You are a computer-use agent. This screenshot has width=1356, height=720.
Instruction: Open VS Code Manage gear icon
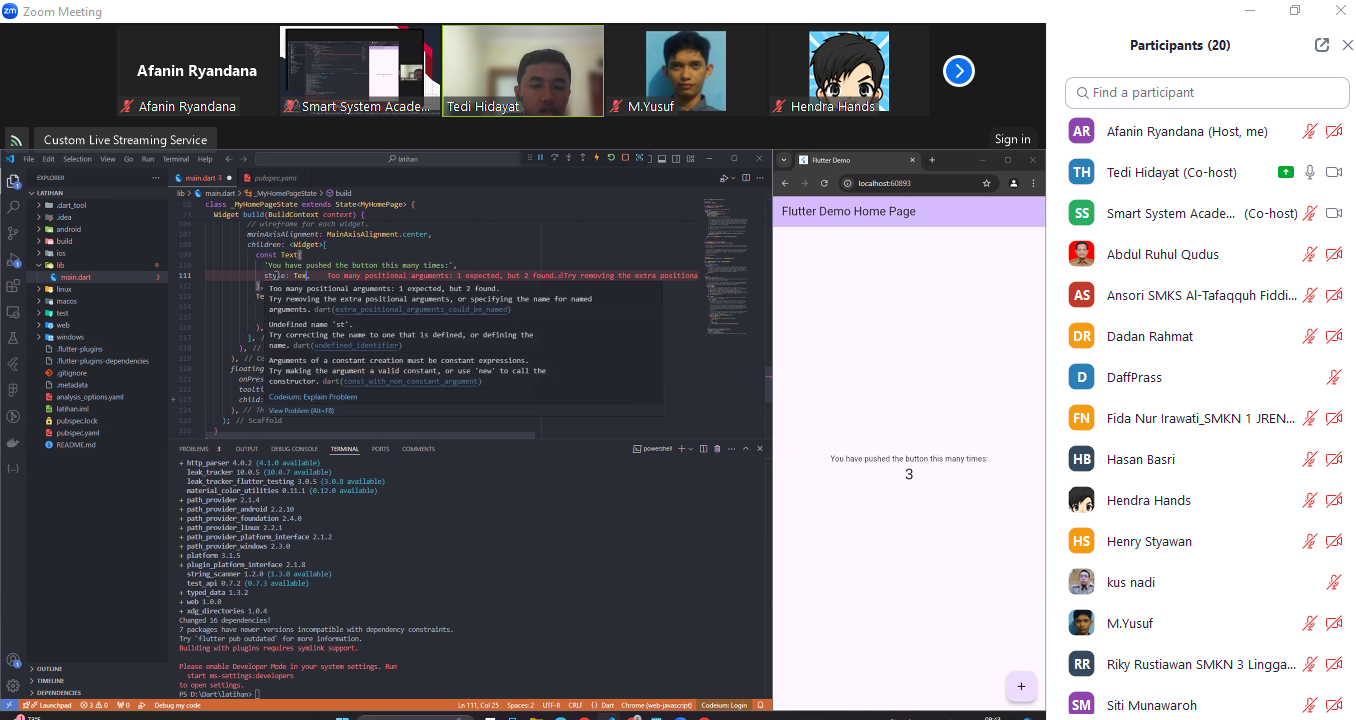pos(13,686)
